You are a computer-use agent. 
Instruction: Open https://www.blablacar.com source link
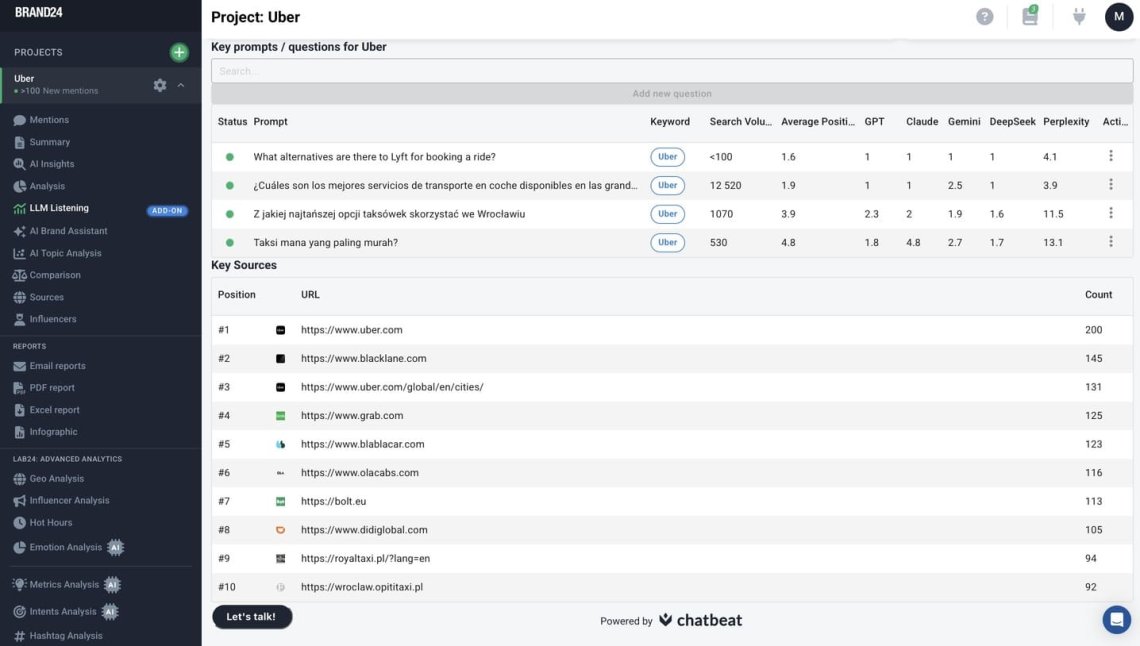362,444
